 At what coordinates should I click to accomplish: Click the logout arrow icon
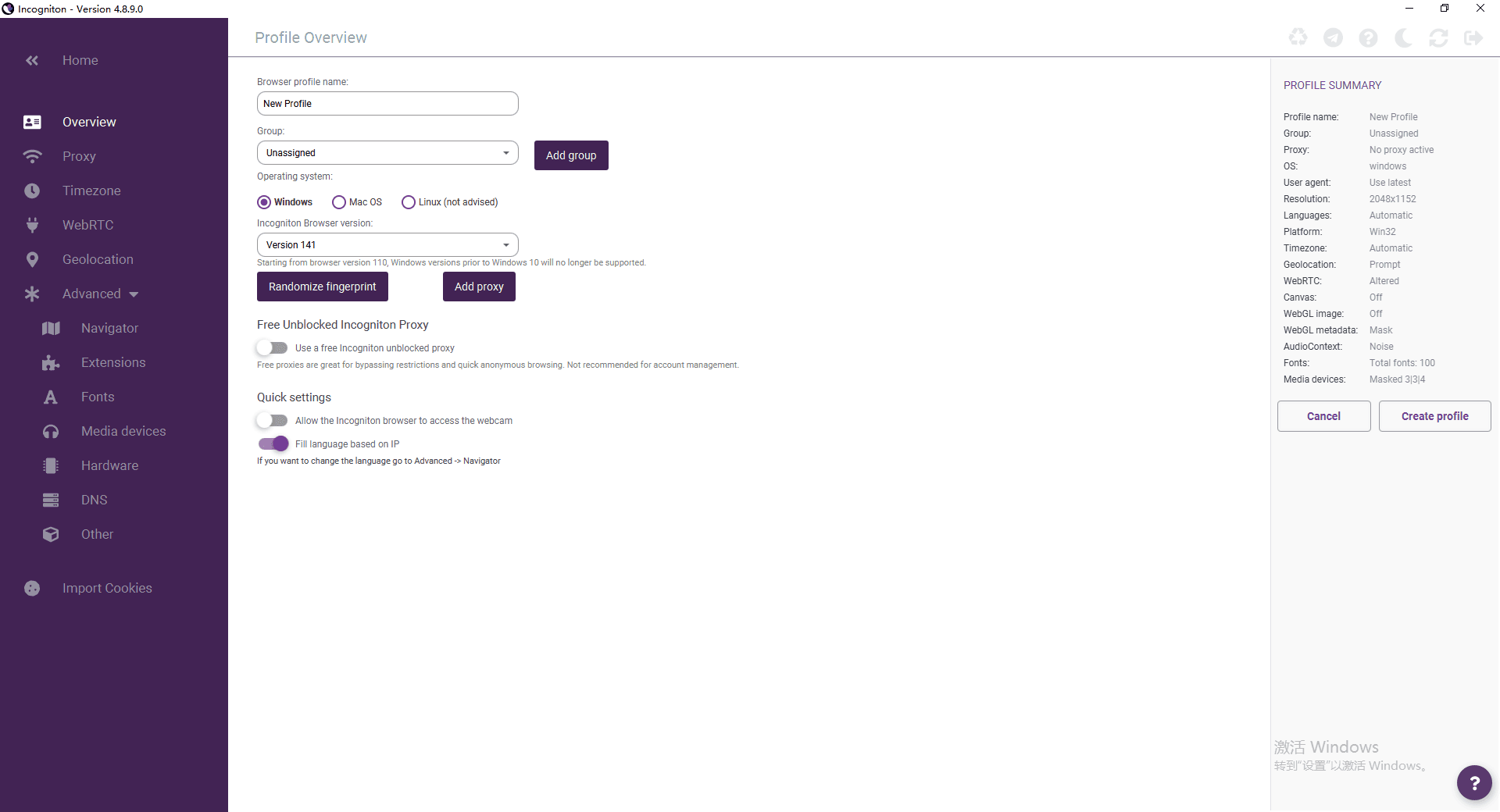(1473, 37)
